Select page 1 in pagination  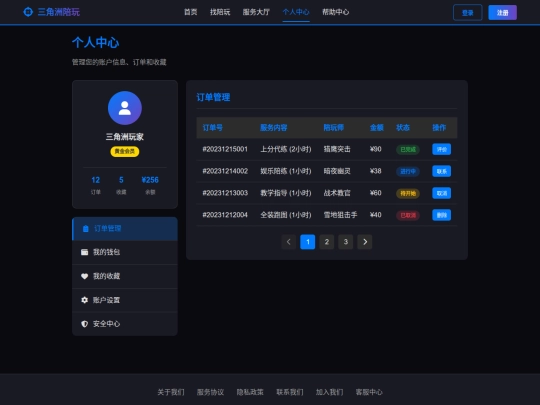(x=308, y=242)
